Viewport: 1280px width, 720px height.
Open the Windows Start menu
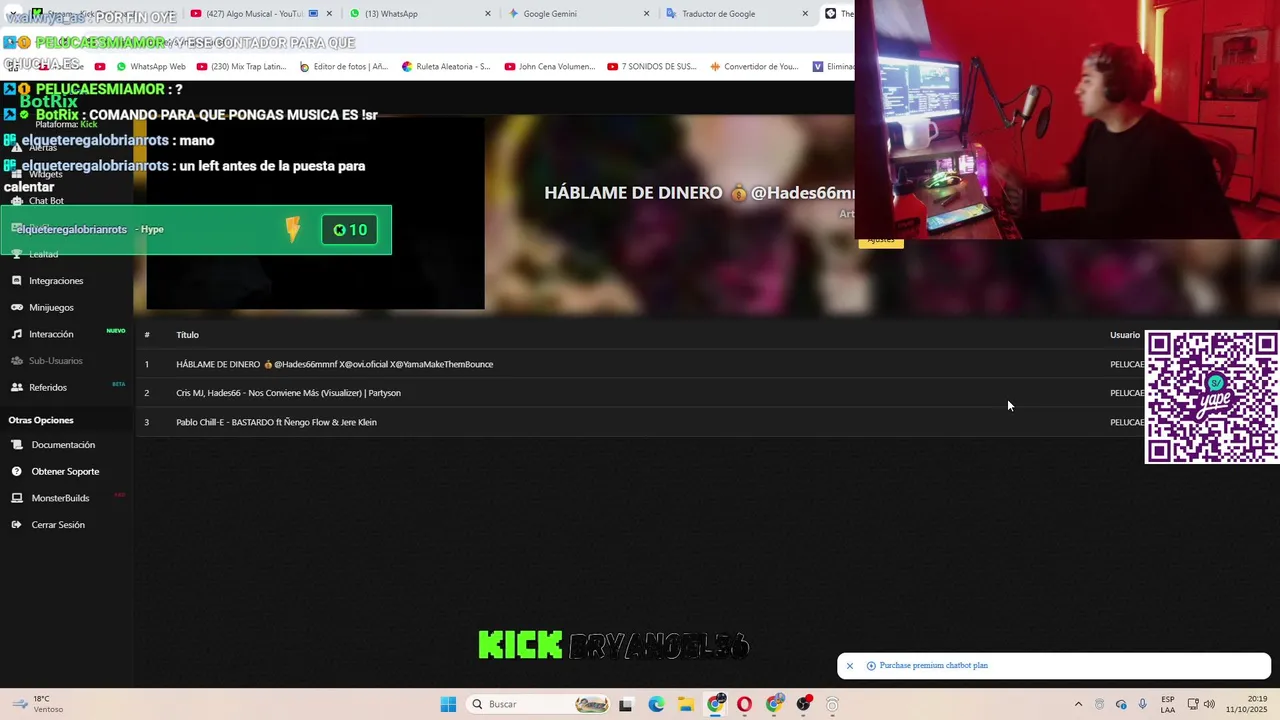[448, 704]
